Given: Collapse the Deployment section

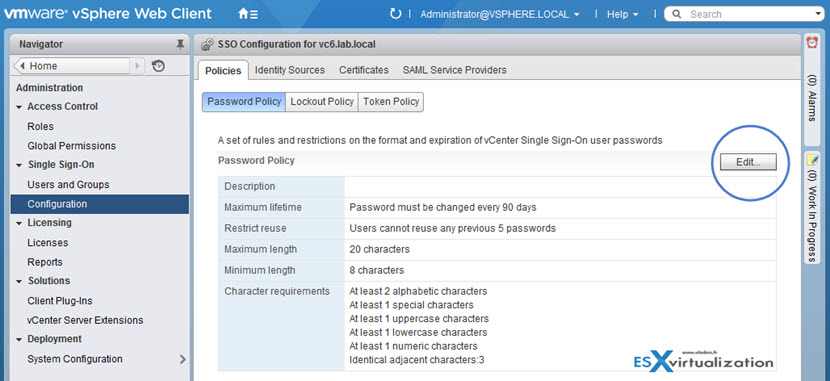Looking at the screenshot, I should coord(19,340).
